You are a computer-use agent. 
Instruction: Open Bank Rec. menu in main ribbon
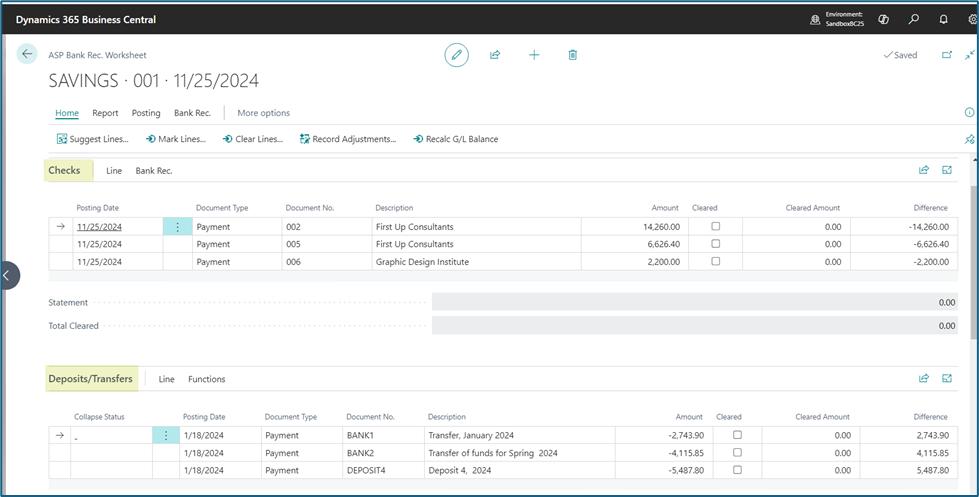click(x=192, y=113)
